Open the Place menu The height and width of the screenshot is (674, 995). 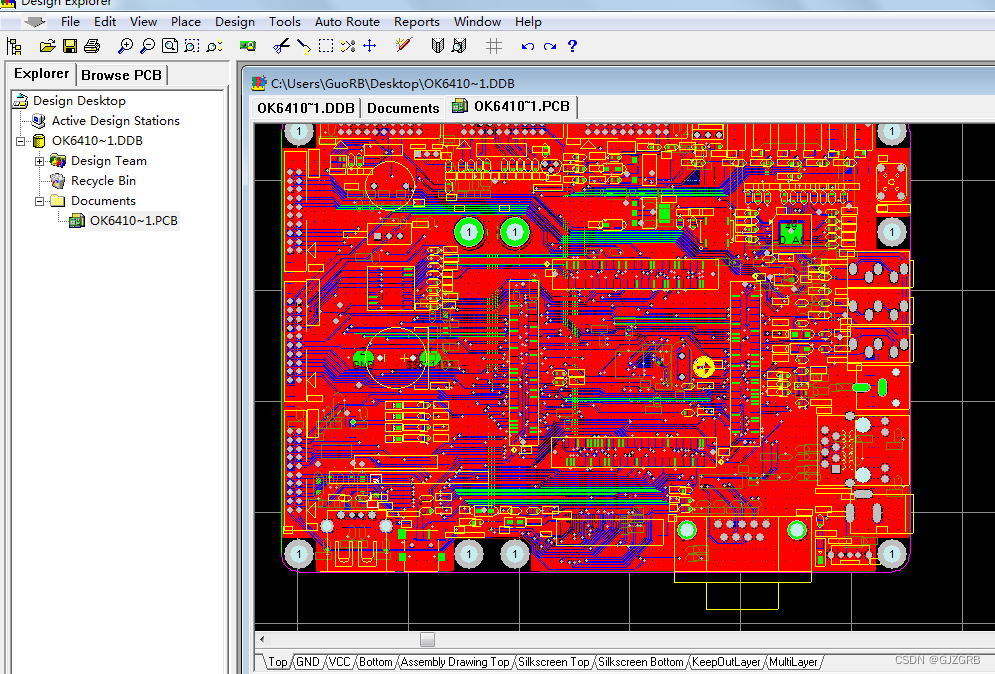pyautogui.click(x=186, y=22)
